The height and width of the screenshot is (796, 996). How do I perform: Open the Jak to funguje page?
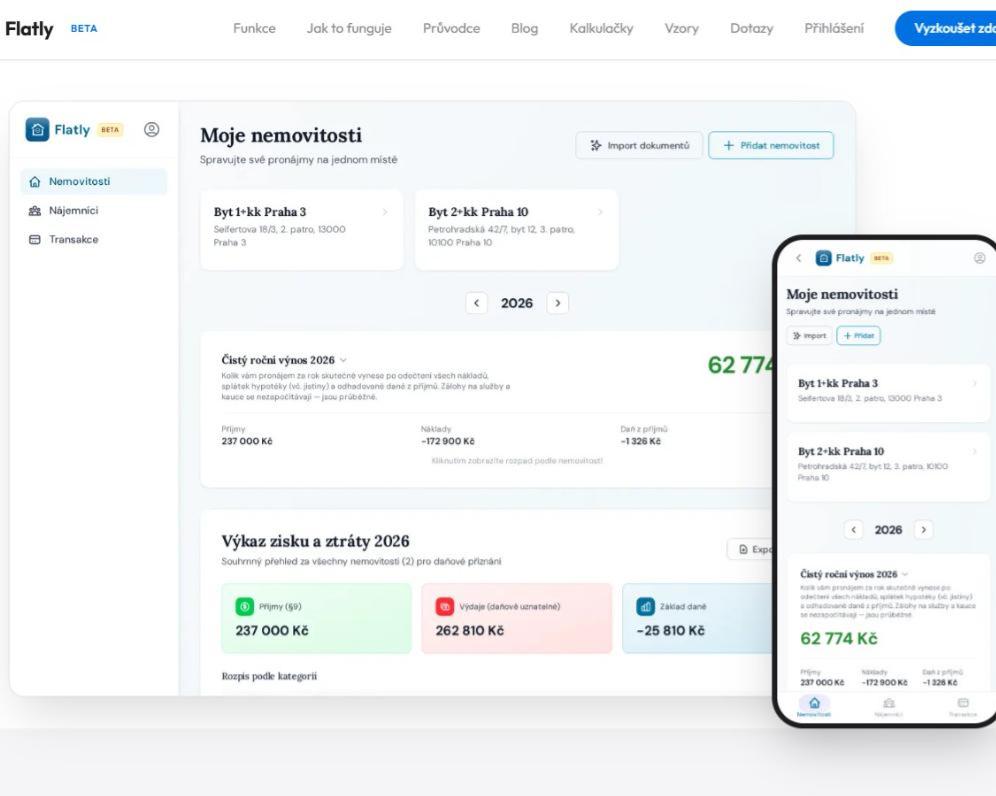[x=349, y=29]
